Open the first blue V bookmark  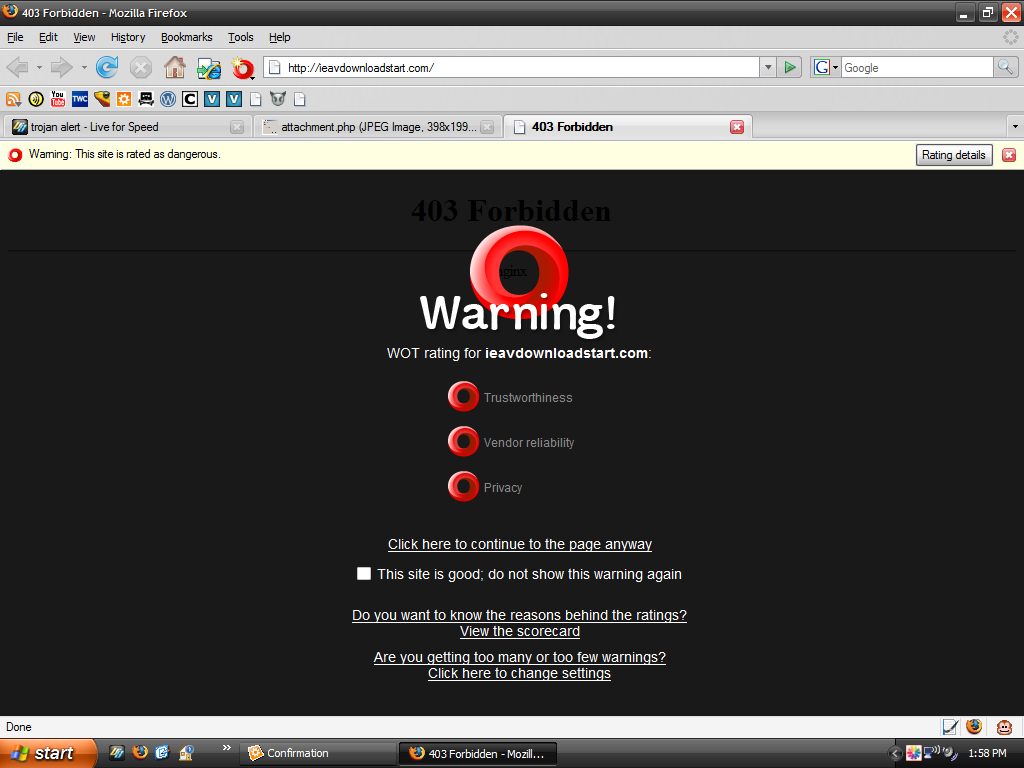[x=212, y=99]
